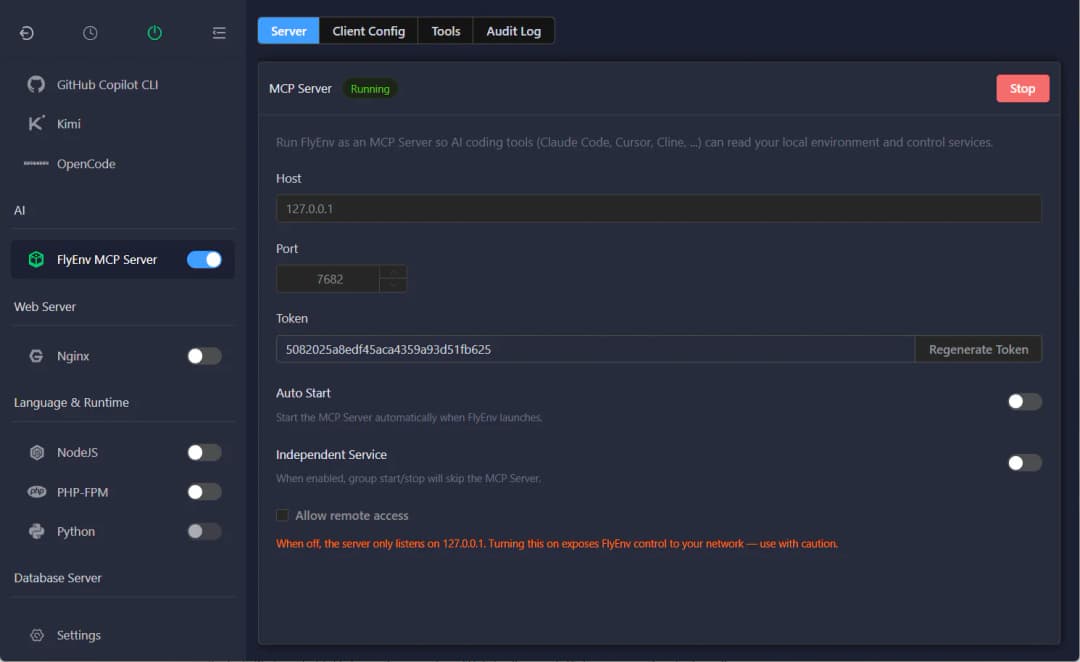Viewport: 1080px width, 662px height.
Task: Select the Server tab
Action: (x=289, y=31)
